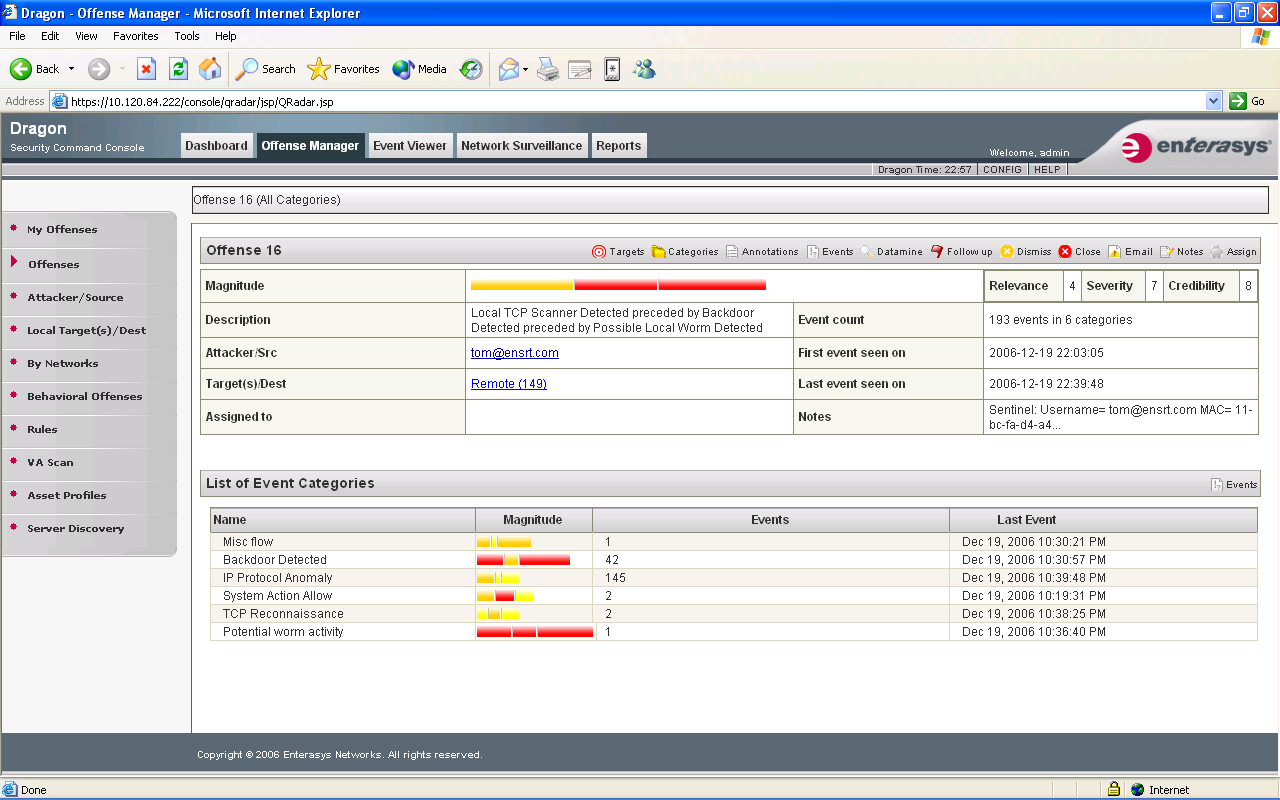Sort by the Name column header
Image resolution: width=1280 pixels, height=800 pixels.
(x=343, y=520)
